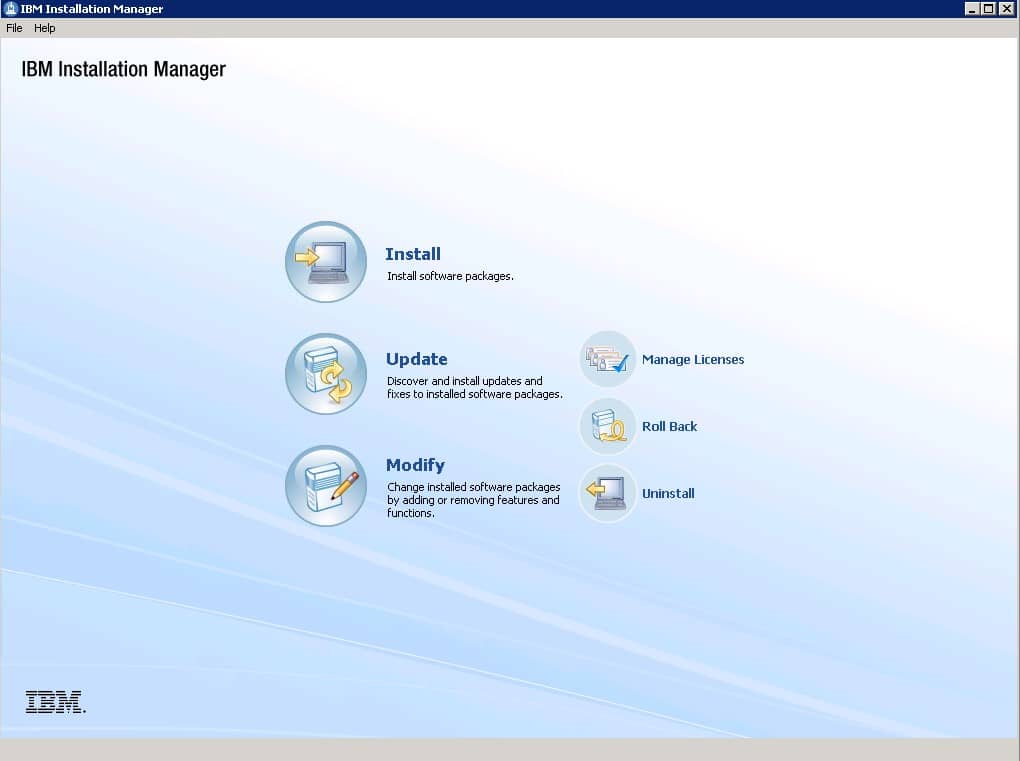Open the Help menu
Image resolution: width=1020 pixels, height=761 pixels.
(44, 28)
